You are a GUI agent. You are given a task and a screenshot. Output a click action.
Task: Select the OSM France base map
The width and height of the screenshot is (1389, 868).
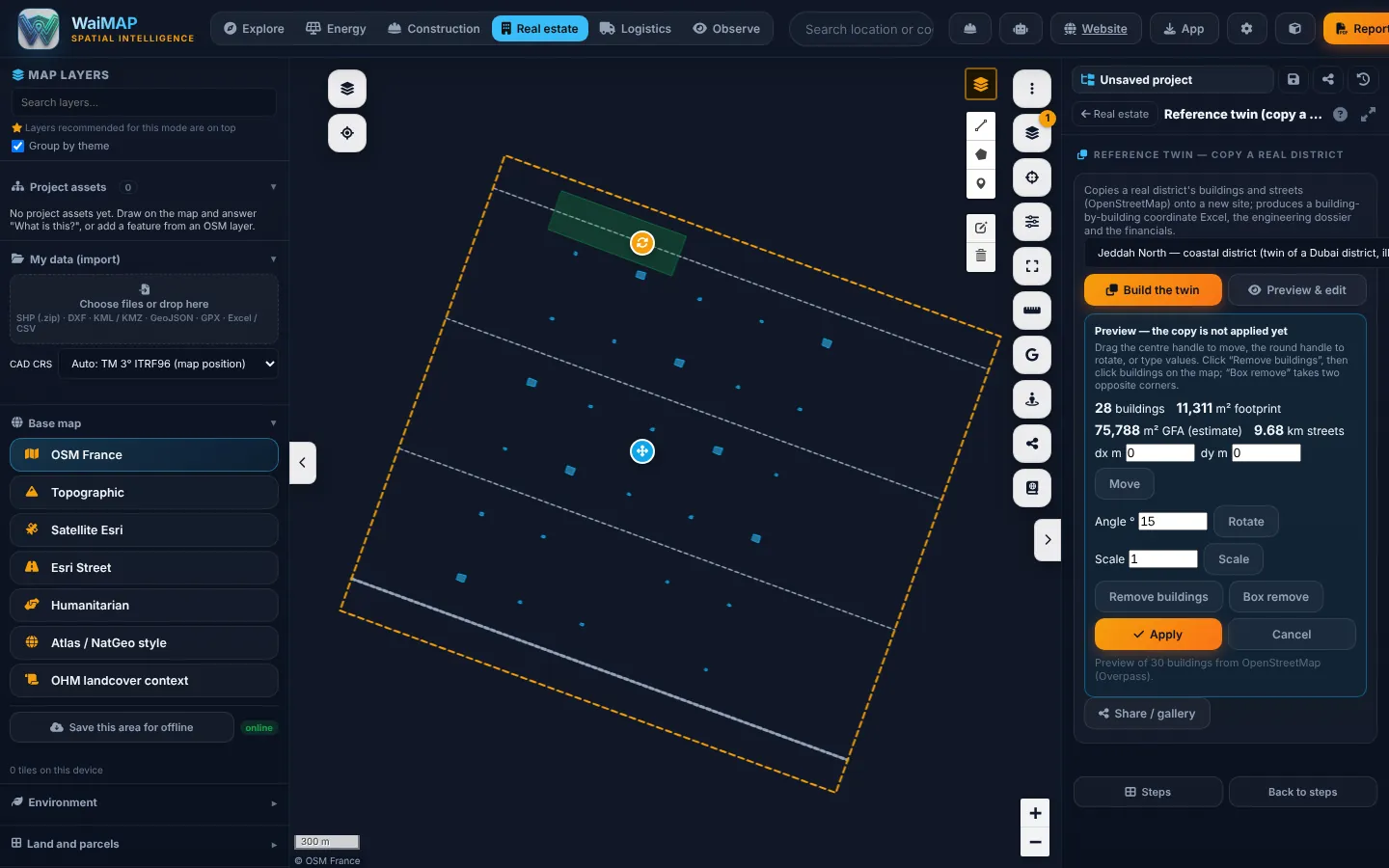tap(144, 455)
